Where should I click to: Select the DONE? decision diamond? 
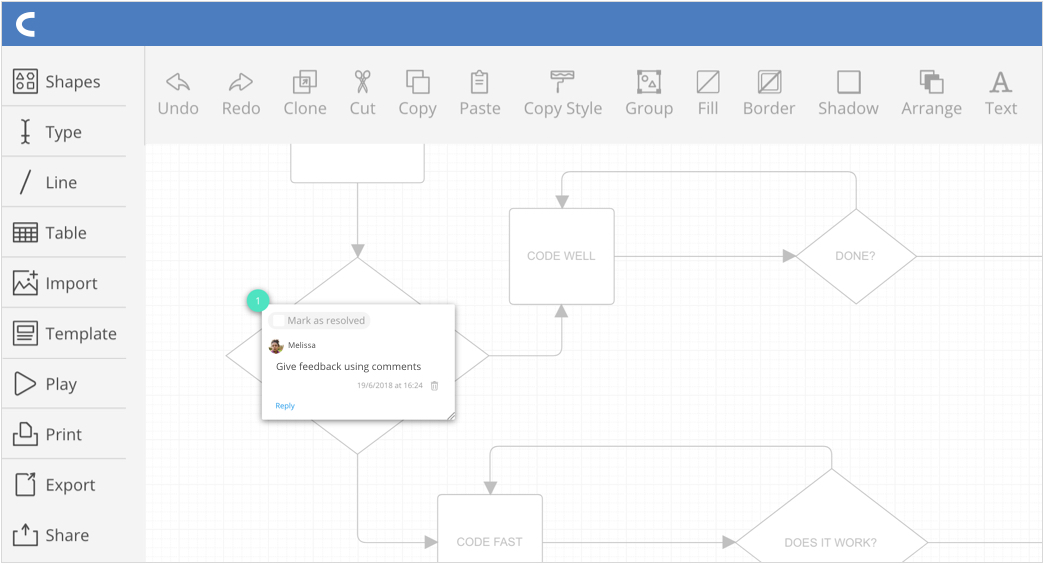click(x=855, y=256)
